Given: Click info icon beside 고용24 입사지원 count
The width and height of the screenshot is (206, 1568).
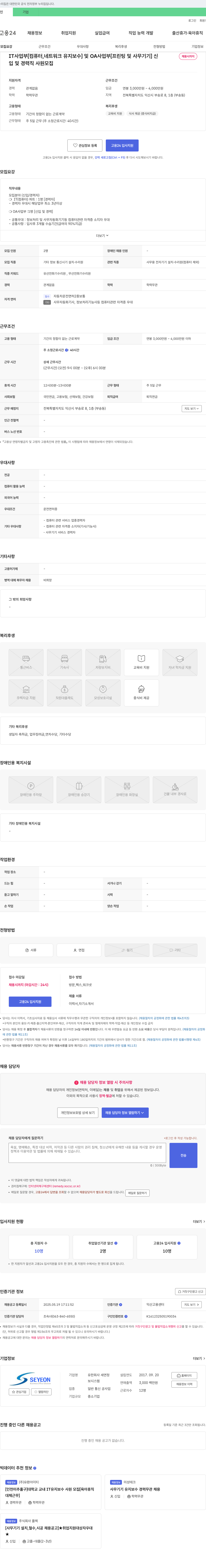Looking at the screenshot, I should coord(179,1243).
